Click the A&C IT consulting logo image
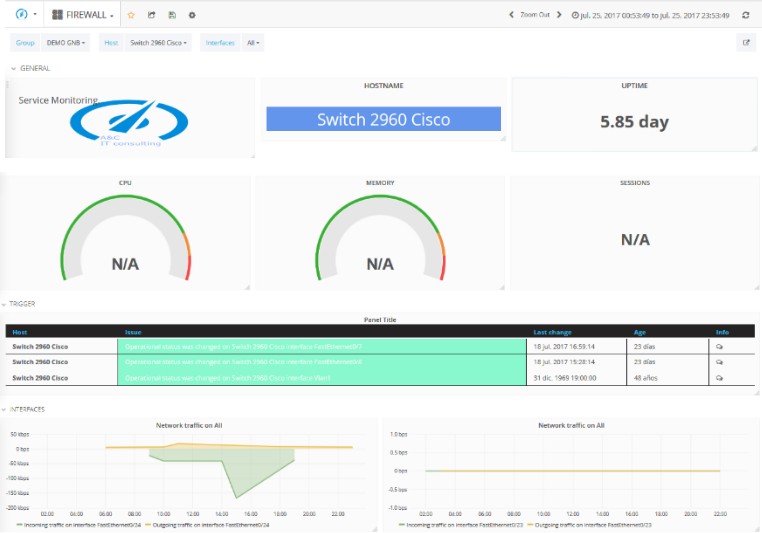762x533 pixels. tap(129, 122)
